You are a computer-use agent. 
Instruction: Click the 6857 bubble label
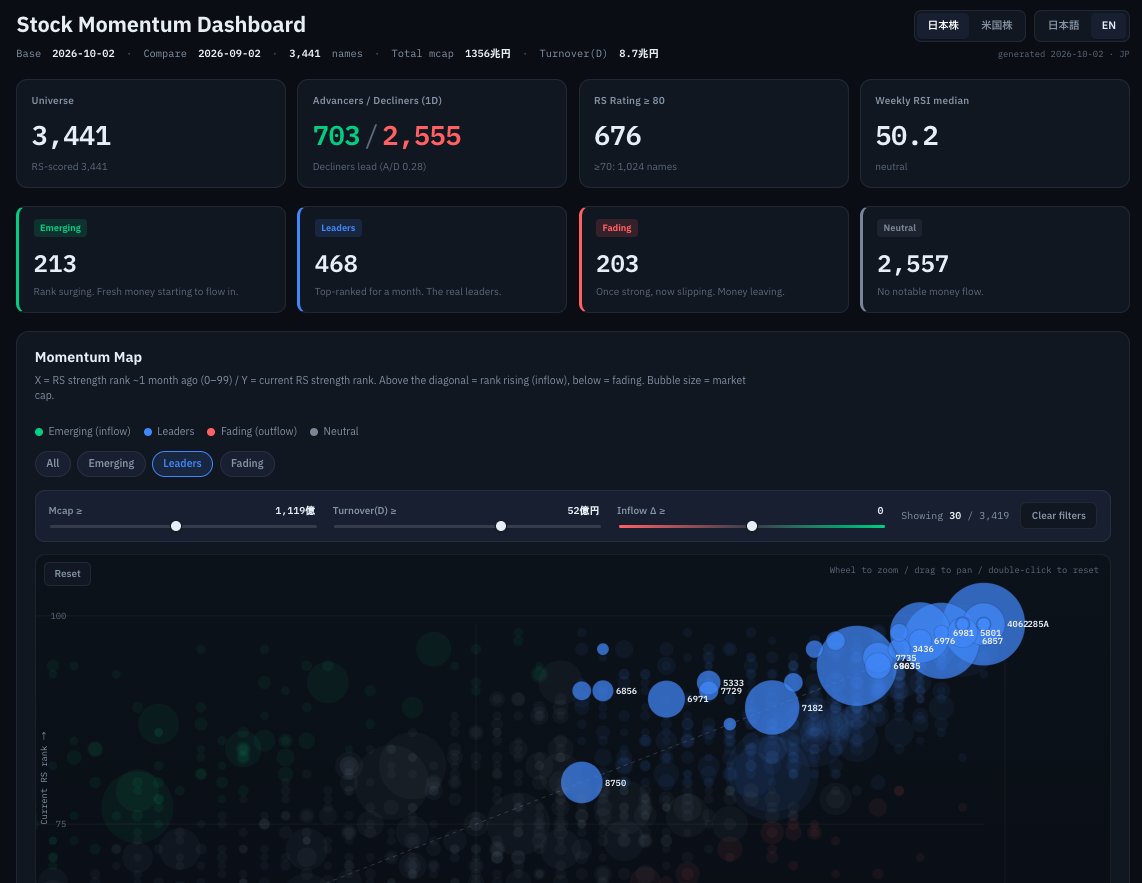(x=992, y=641)
